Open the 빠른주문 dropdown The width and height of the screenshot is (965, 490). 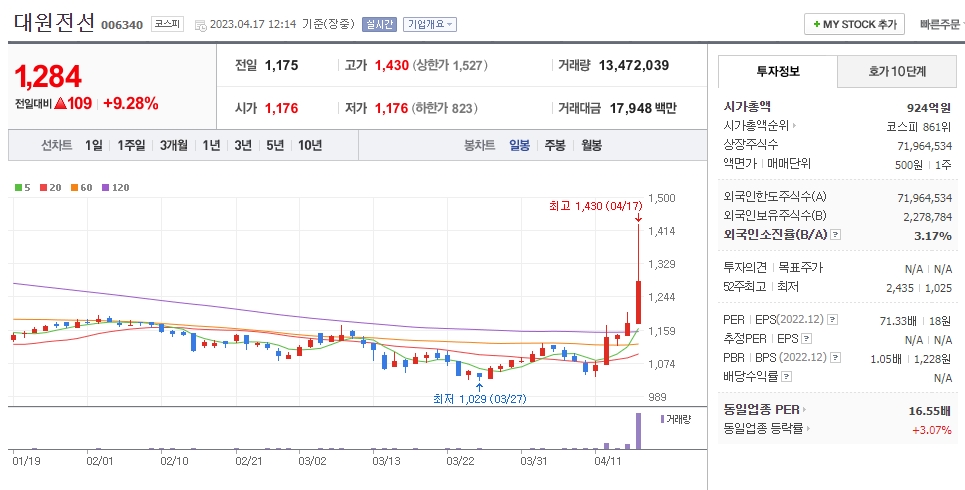tap(942, 25)
